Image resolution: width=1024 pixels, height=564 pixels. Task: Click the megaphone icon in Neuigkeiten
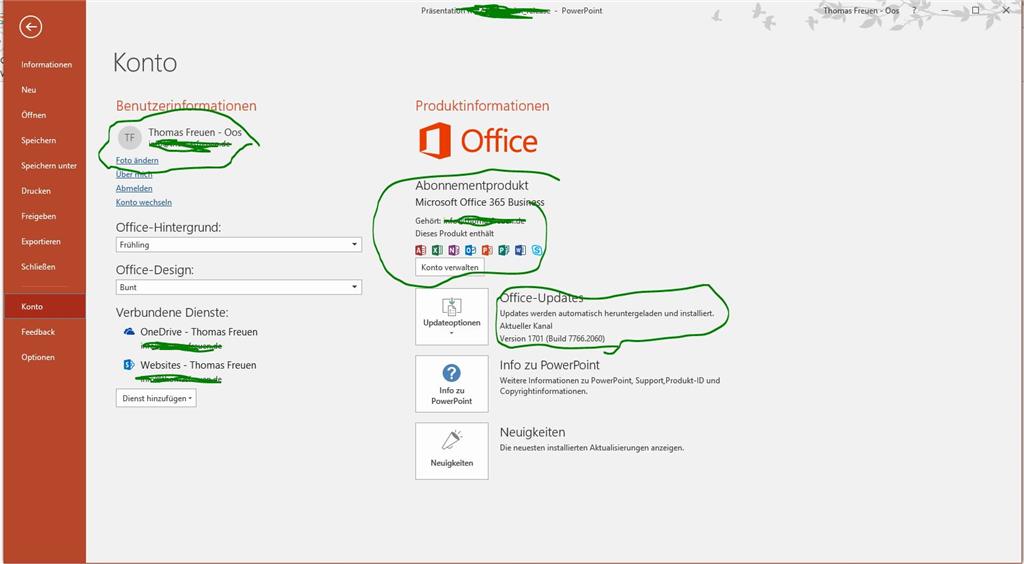point(451,440)
